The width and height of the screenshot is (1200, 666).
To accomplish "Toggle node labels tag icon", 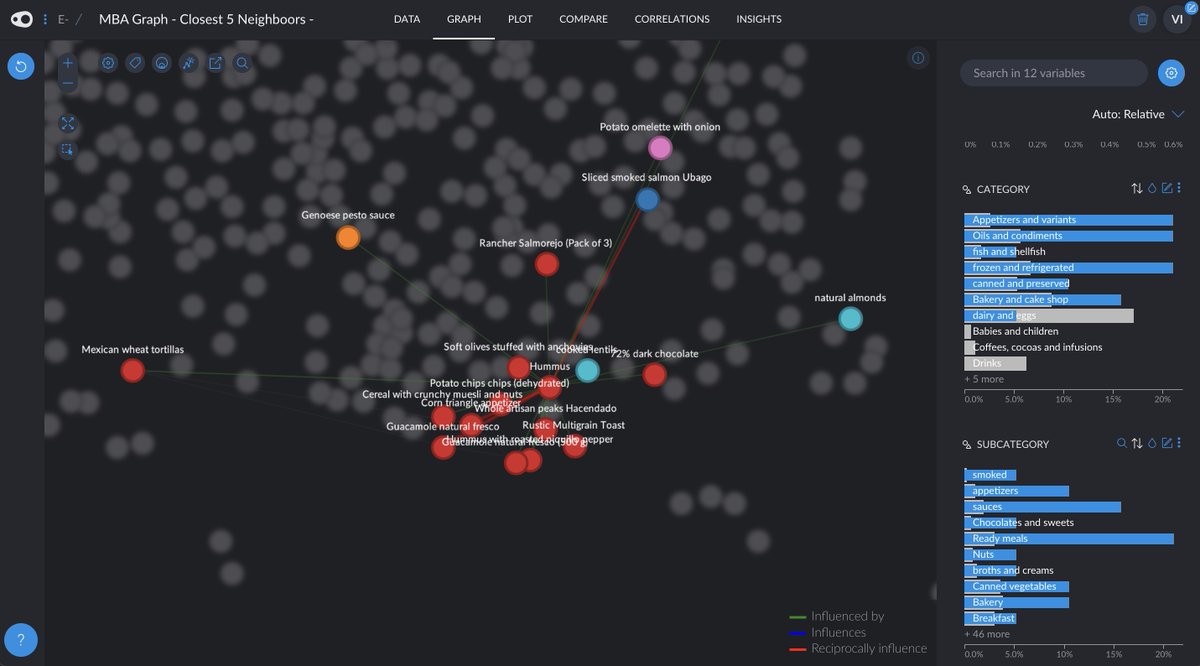I will pos(135,63).
